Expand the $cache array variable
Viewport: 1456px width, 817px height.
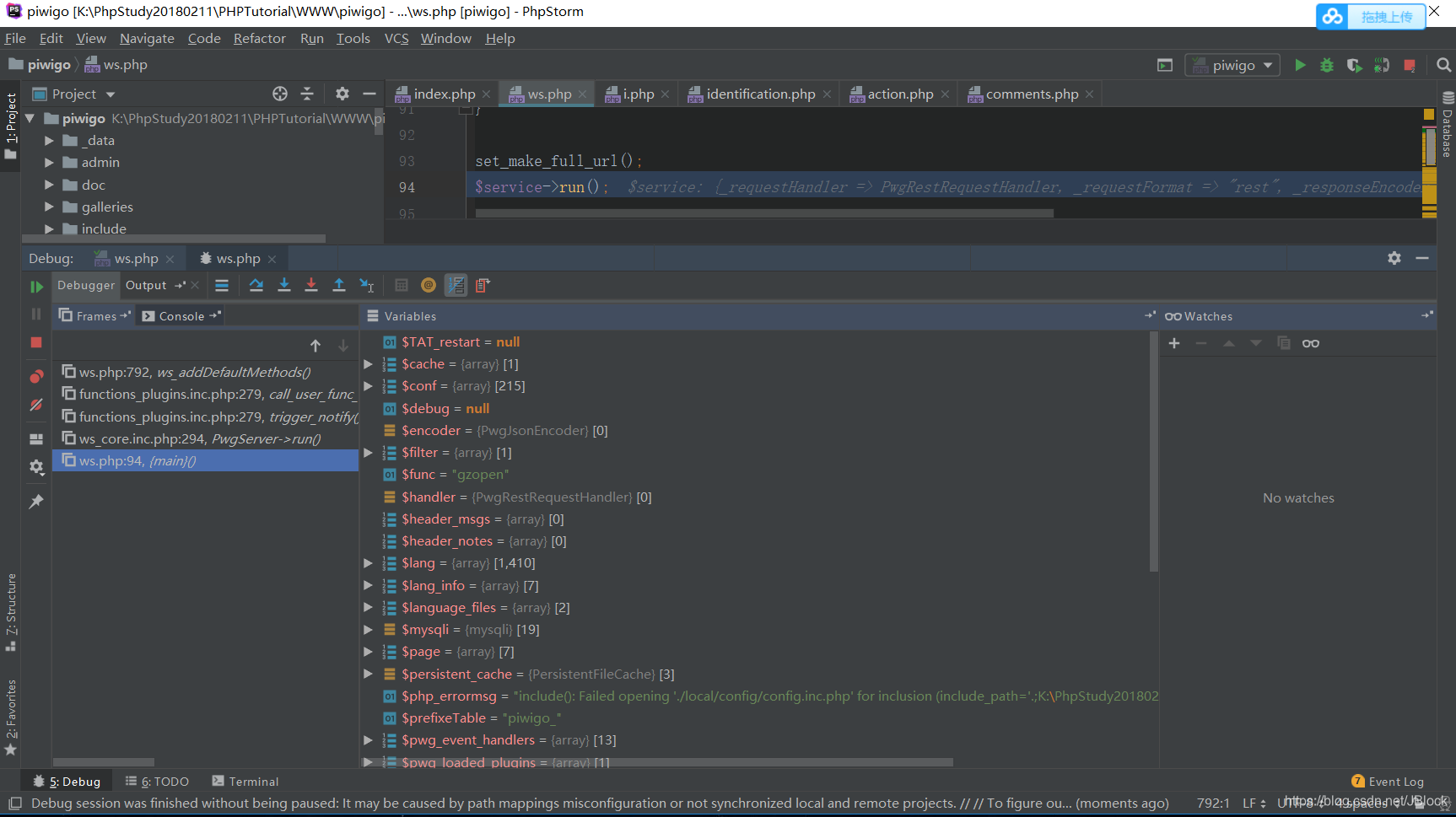[368, 364]
